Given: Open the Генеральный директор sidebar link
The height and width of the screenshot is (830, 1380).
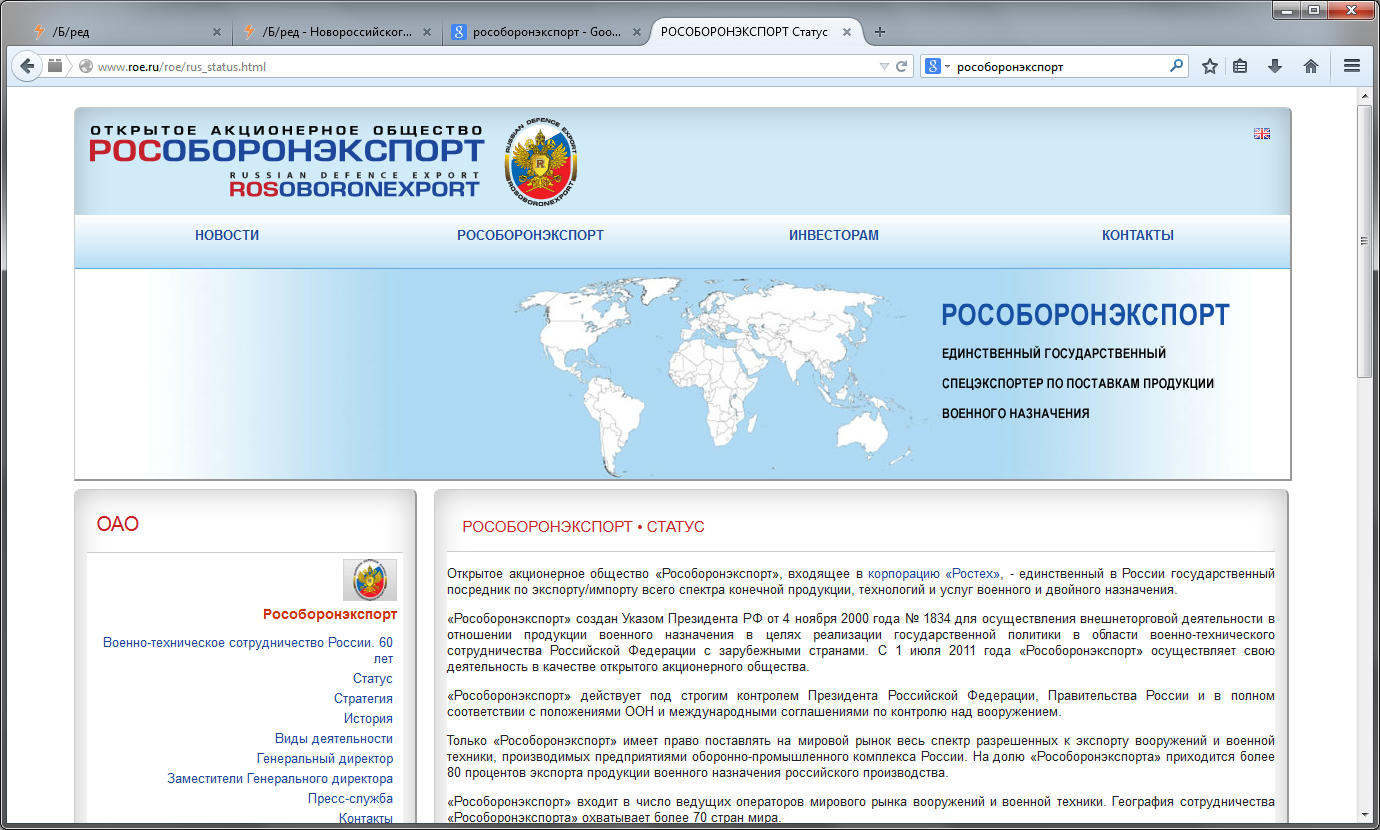Looking at the screenshot, I should [325, 759].
